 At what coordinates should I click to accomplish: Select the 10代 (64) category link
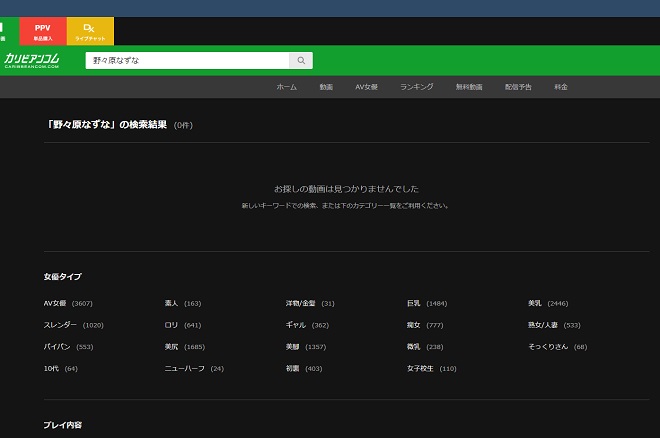click(x=61, y=369)
